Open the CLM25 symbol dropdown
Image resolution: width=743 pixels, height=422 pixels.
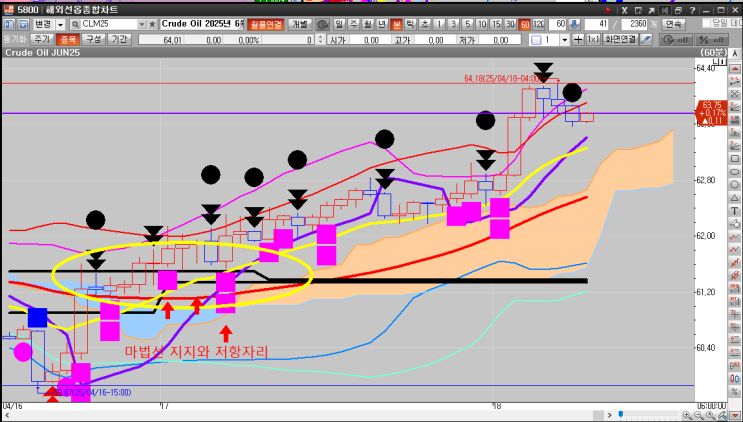(x=142, y=24)
